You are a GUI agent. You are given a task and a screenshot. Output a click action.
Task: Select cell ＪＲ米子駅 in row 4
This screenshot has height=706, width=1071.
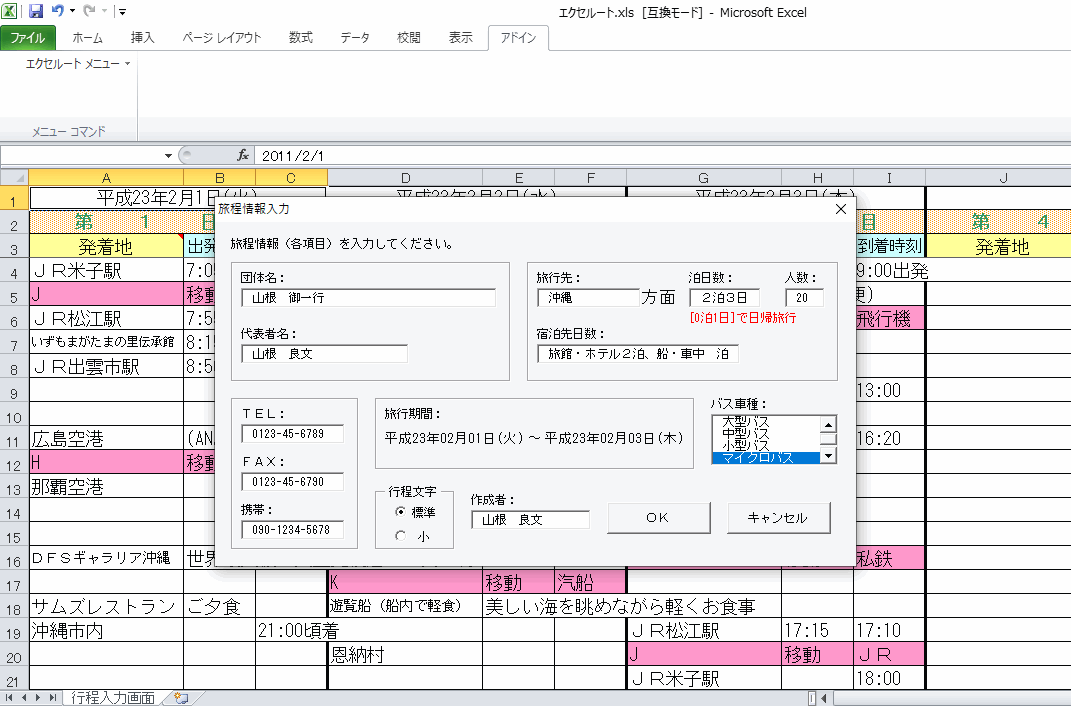tap(106, 270)
